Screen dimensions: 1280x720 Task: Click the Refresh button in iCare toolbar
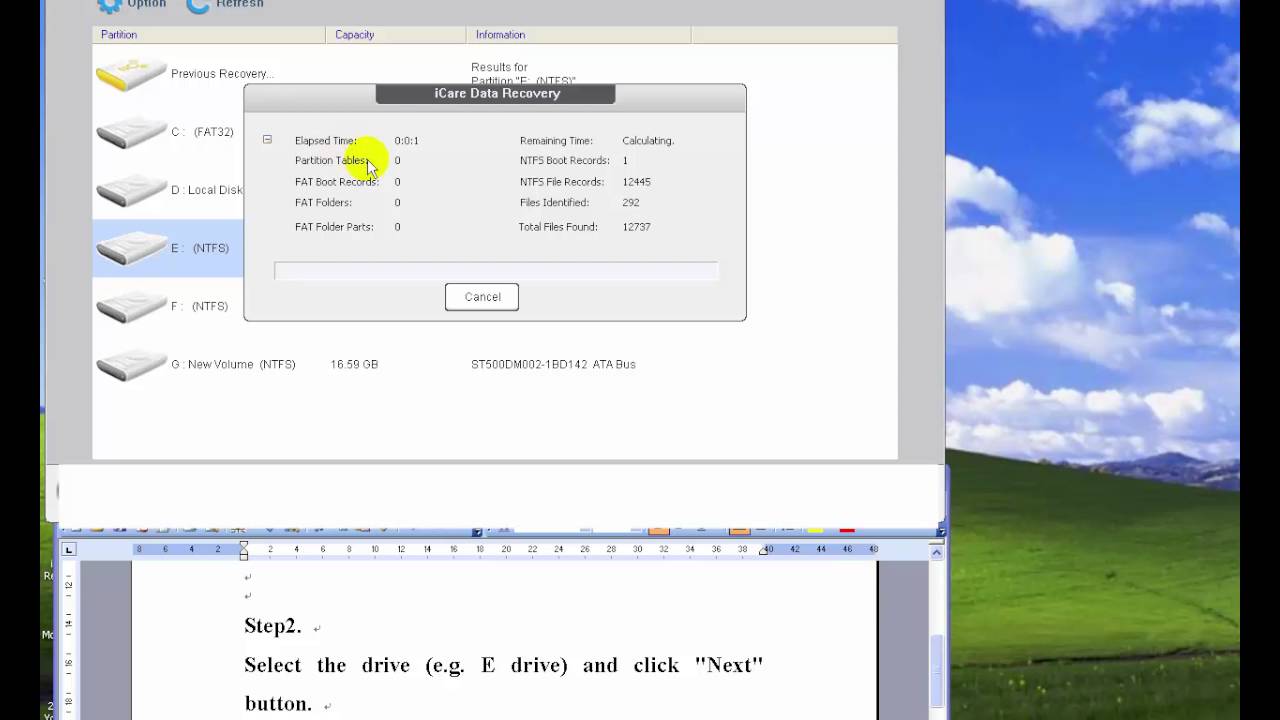(x=226, y=4)
